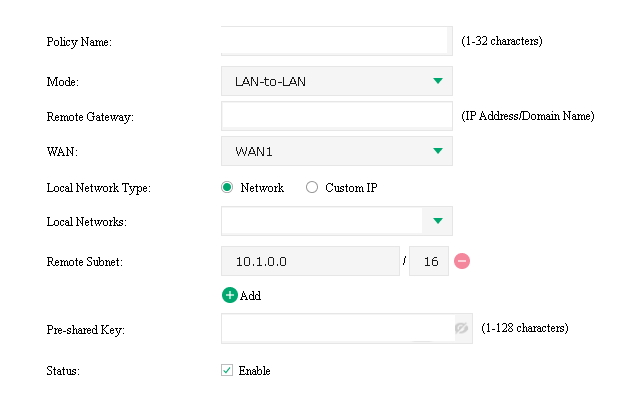Click the green plus icon to add subnet
The width and height of the screenshot is (628, 401).
pyautogui.click(x=230, y=295)
